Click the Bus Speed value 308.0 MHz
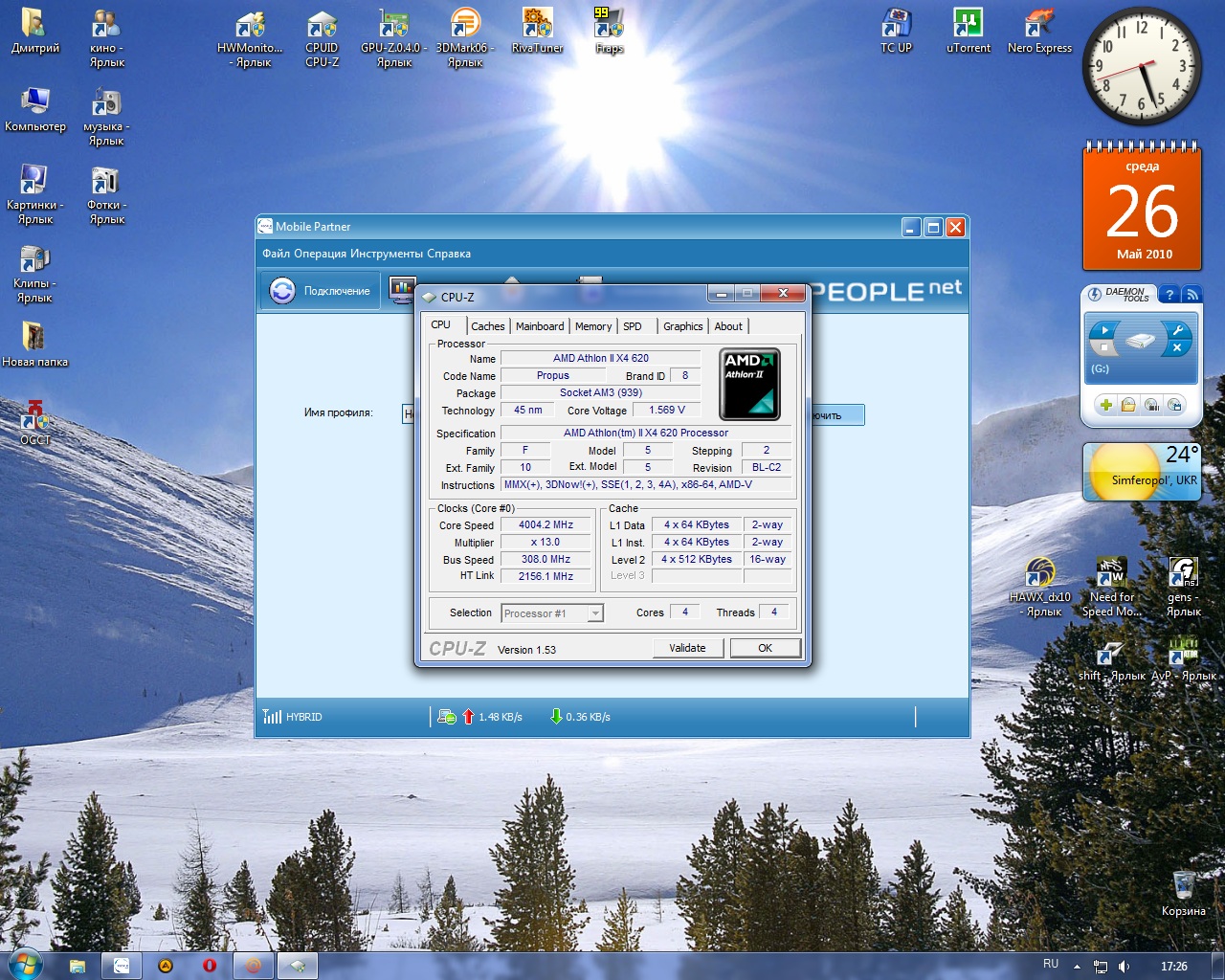This screenshot has height=980, width=1225. [x=546, y=560]
